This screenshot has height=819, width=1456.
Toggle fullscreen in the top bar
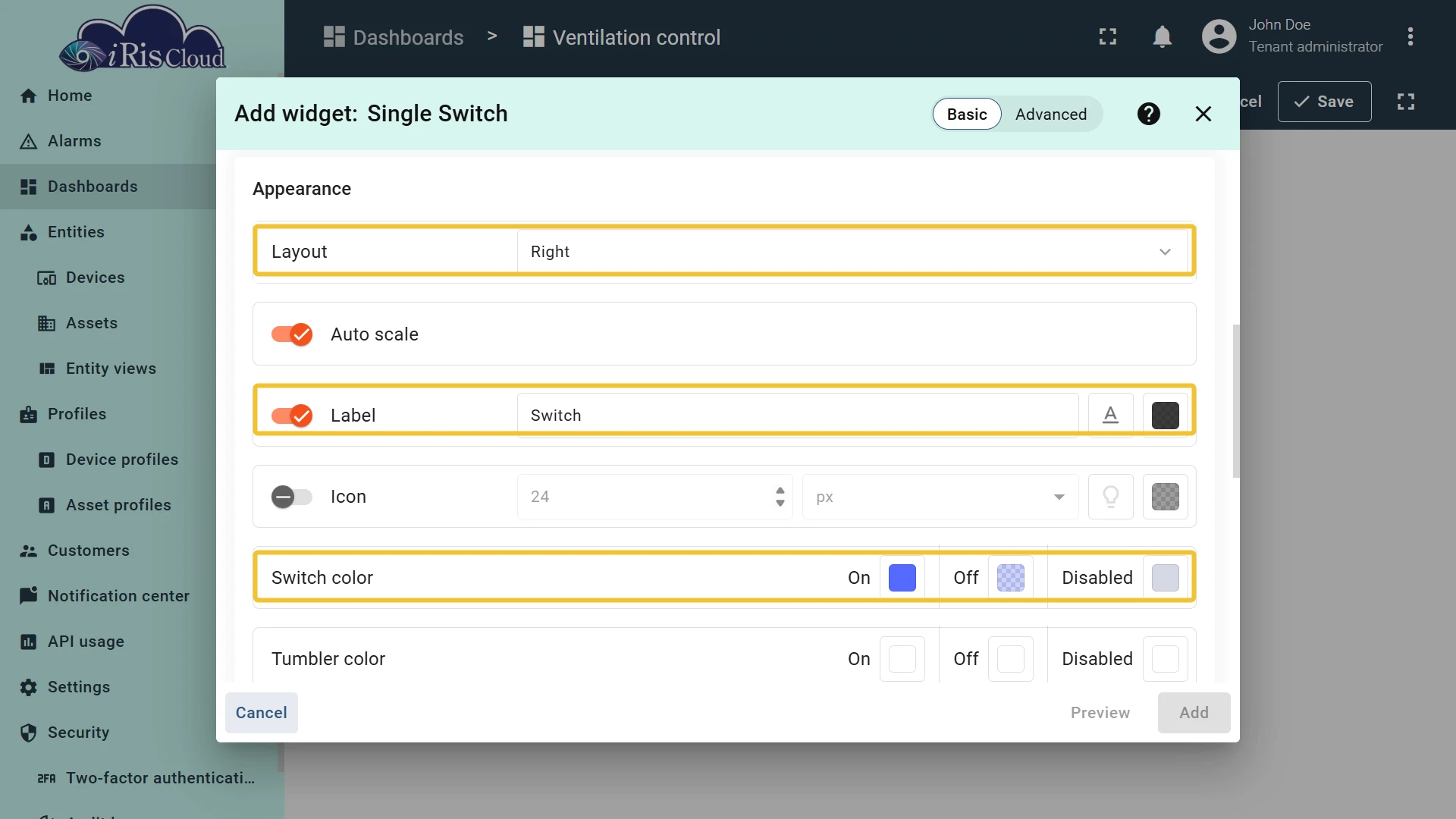coord(1107,36)
